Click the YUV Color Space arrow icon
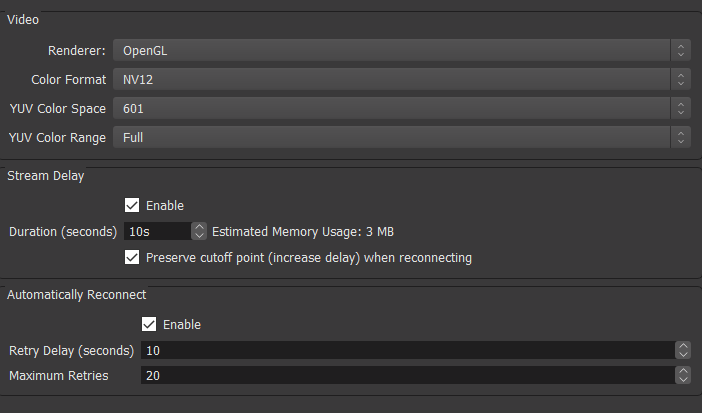 pos(681,108)
